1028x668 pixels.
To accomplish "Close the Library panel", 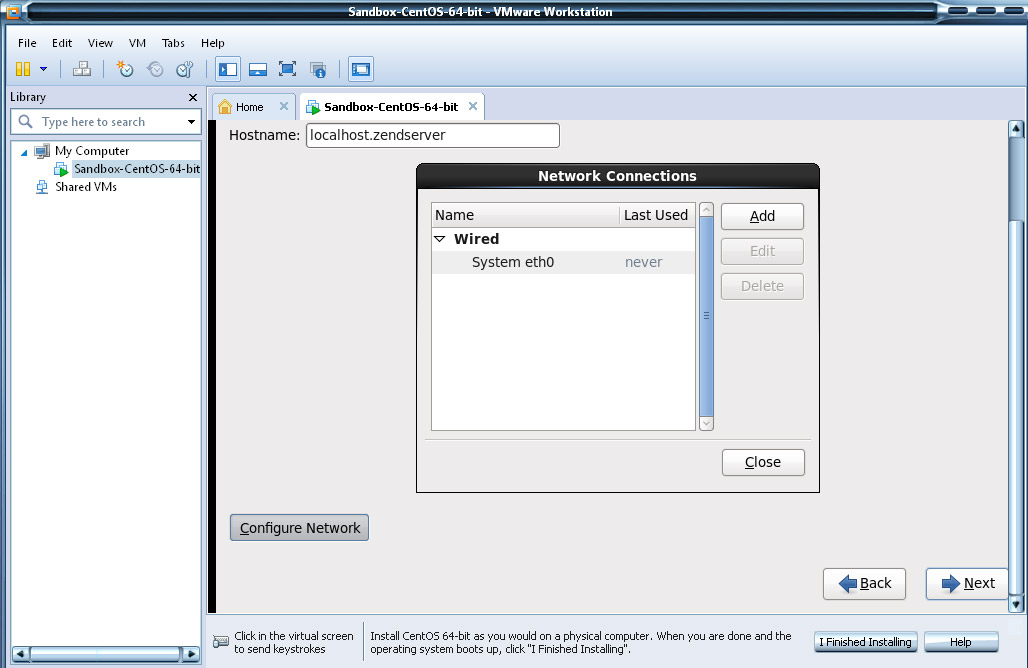I will (193, 97).
